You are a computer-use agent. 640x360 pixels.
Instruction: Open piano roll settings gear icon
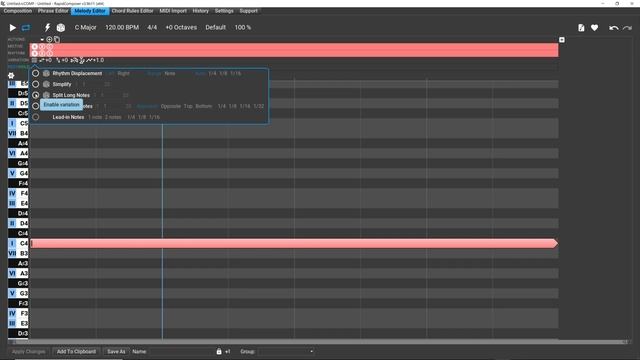[11, 76]
